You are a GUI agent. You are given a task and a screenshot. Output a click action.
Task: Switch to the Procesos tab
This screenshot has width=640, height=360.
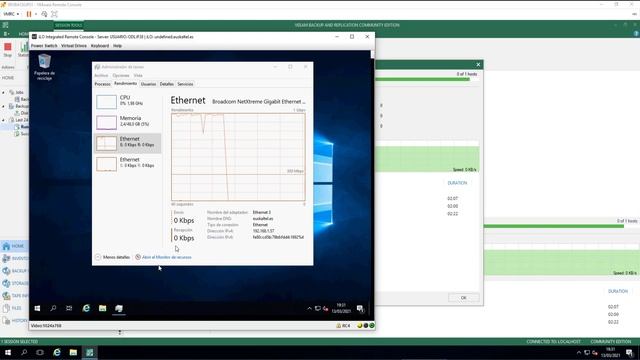pyautogui.click(x=102, y=84)
